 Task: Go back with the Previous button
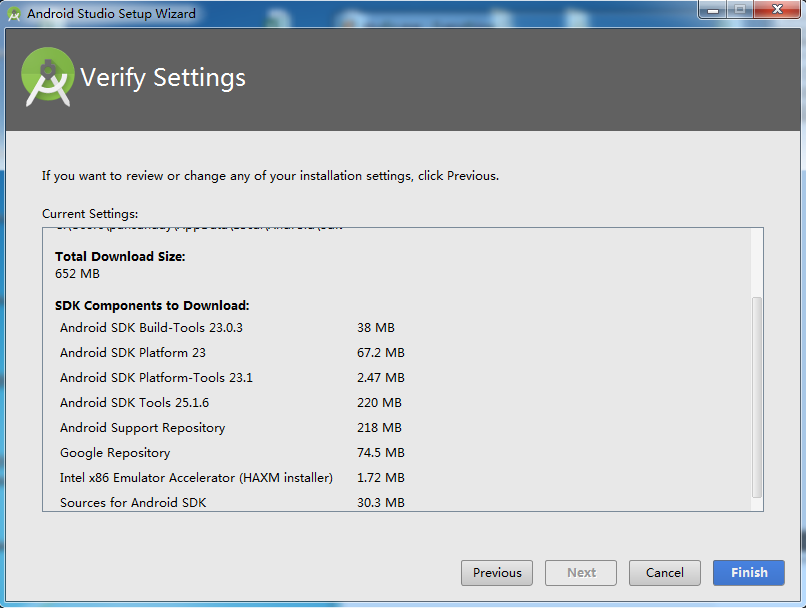tap(497, 573)
